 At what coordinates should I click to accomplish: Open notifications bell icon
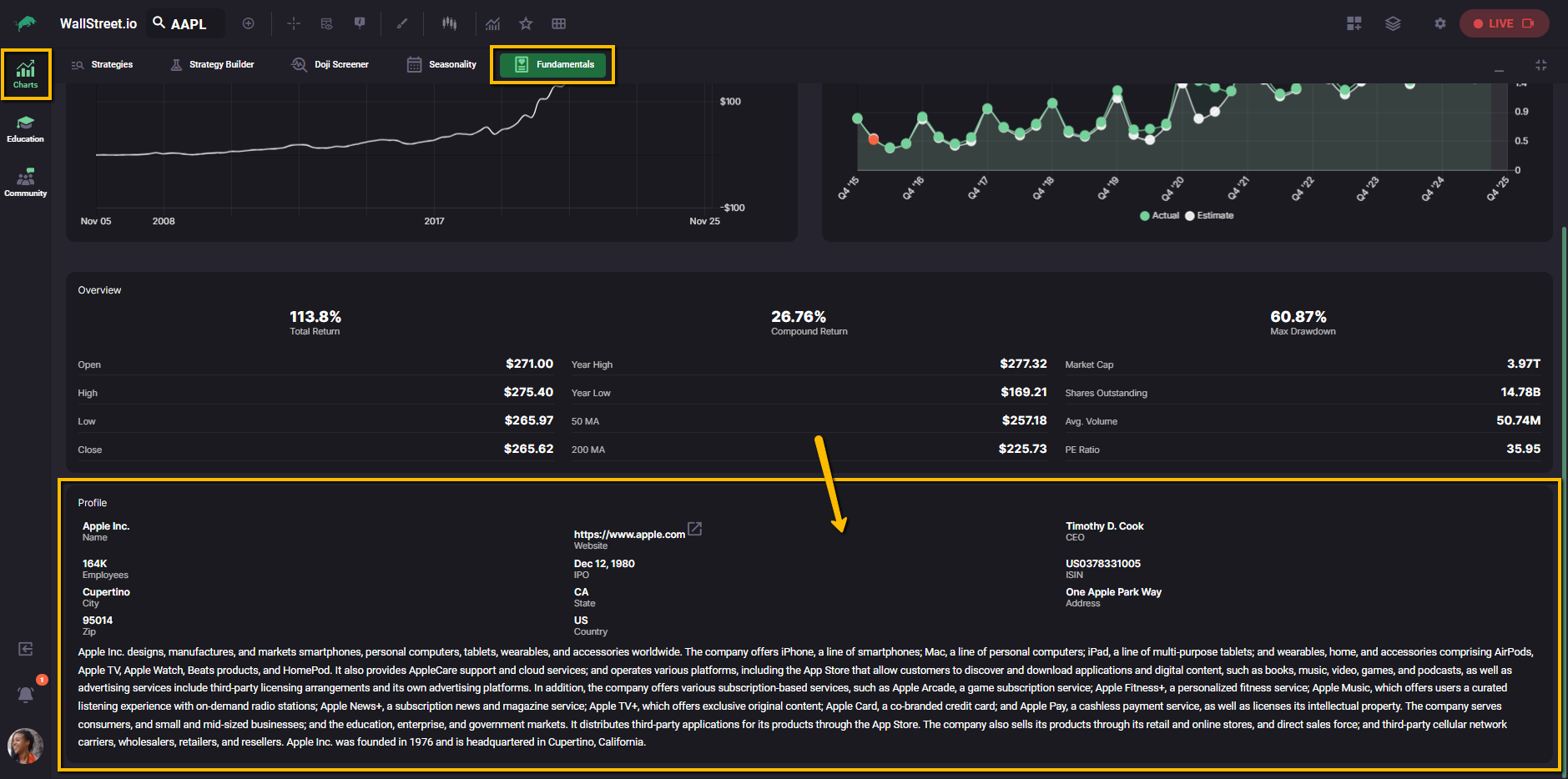tap(26, 694)
